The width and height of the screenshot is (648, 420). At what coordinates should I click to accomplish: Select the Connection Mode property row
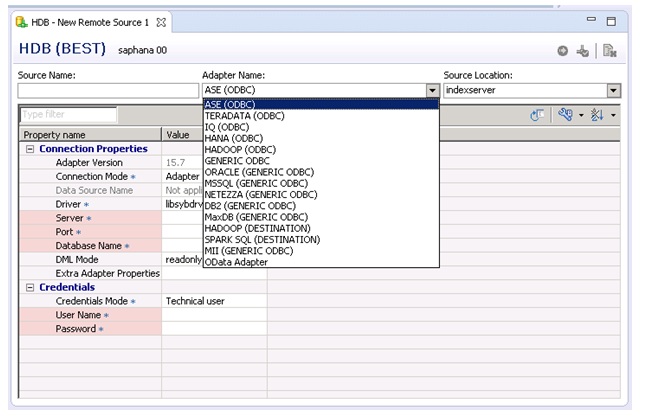pyautogui.click(x=90, y=177)
